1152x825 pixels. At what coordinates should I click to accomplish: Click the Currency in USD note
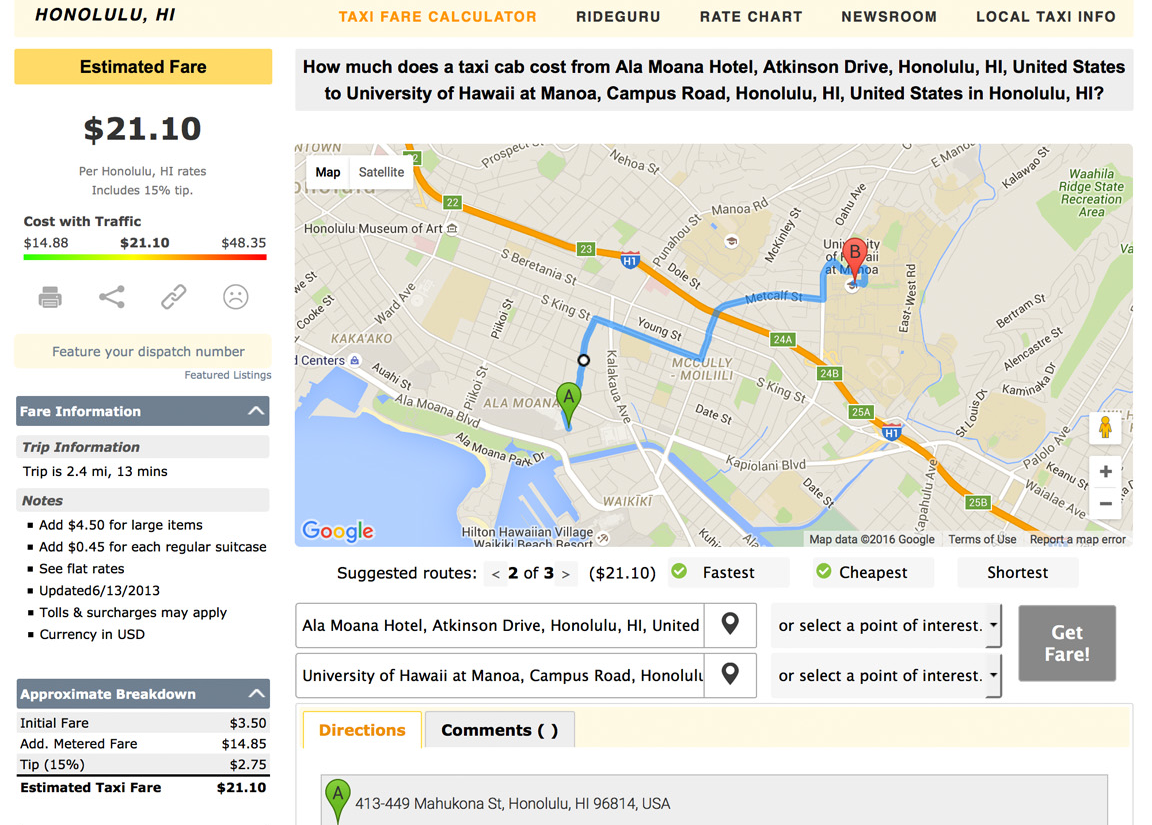click(x=92, y=635)
